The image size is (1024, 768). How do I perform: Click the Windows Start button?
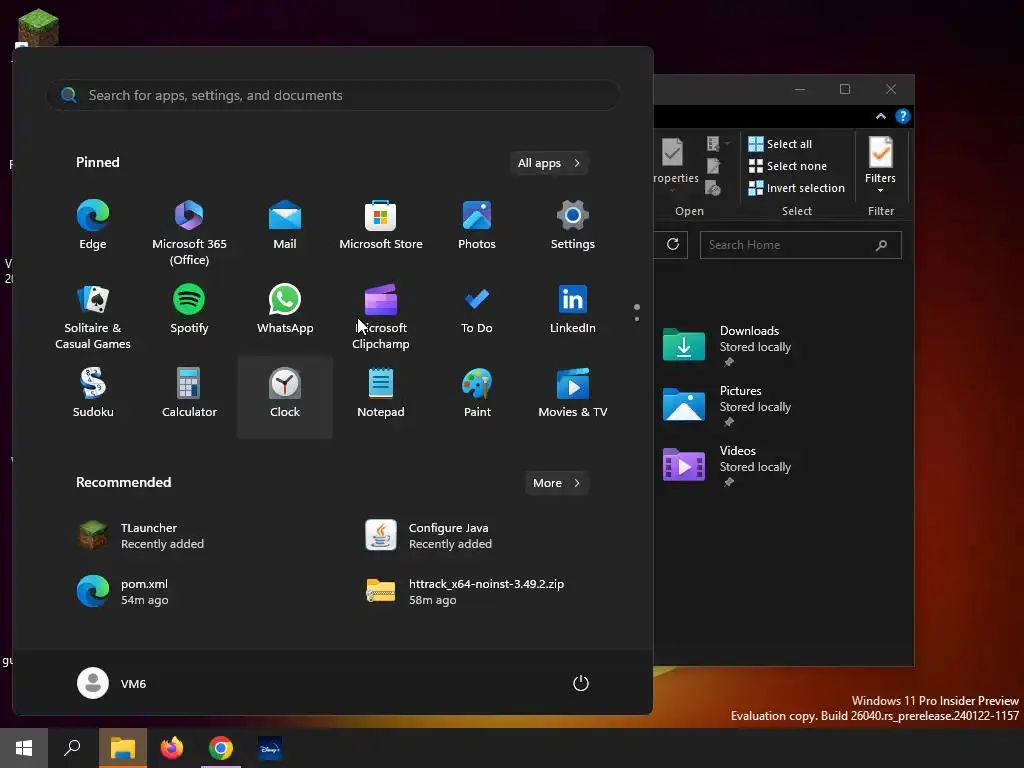(x=24, y=748)
